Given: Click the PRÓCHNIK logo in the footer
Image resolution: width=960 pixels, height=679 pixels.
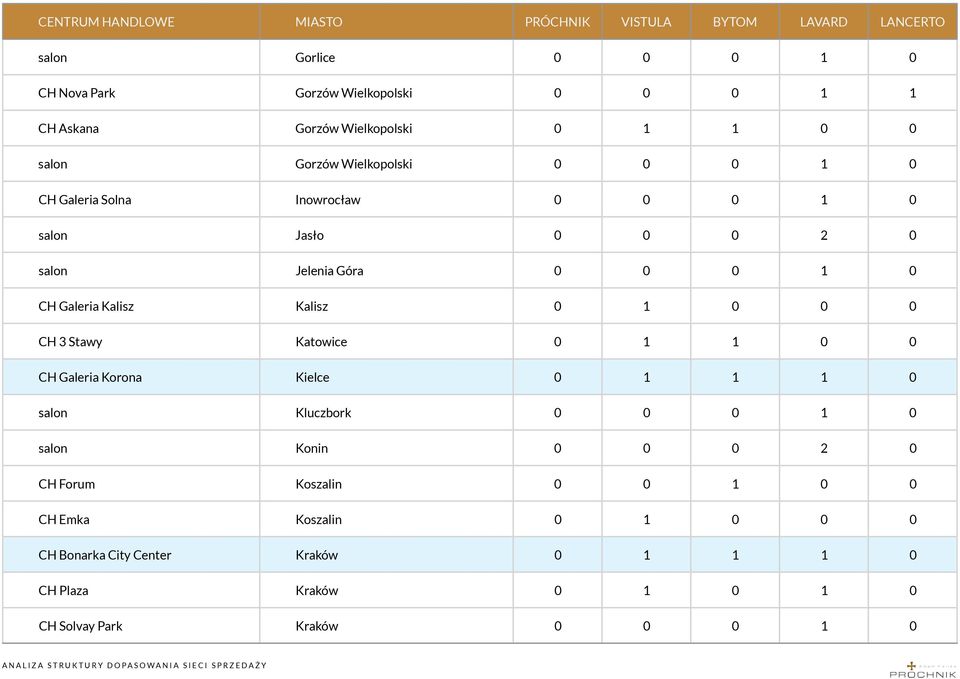Looking at the screenshot, I should [922, 669].
